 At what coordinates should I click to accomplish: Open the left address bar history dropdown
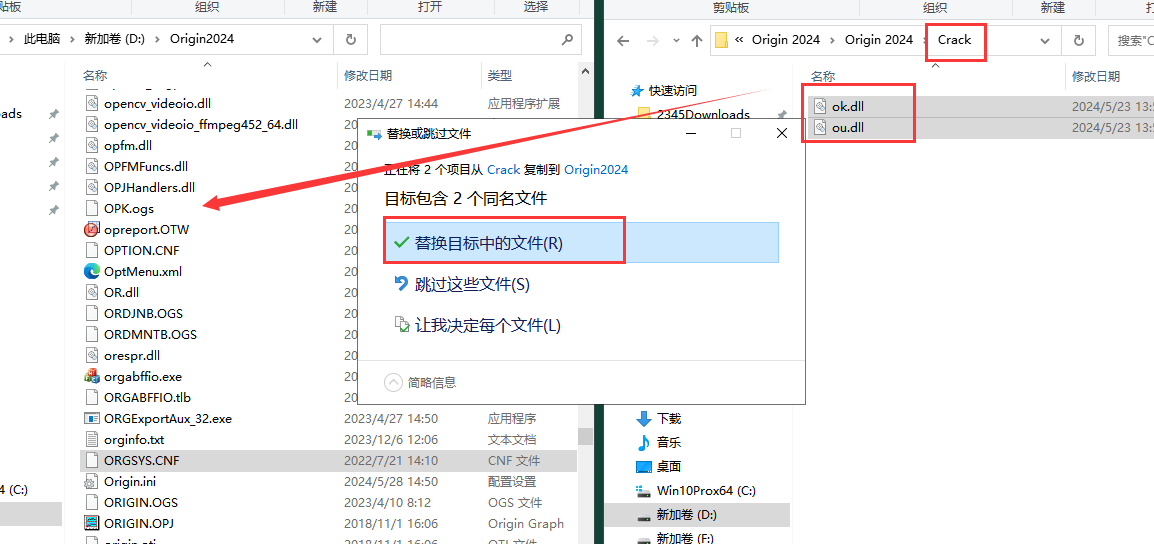[x=317, y=40]
